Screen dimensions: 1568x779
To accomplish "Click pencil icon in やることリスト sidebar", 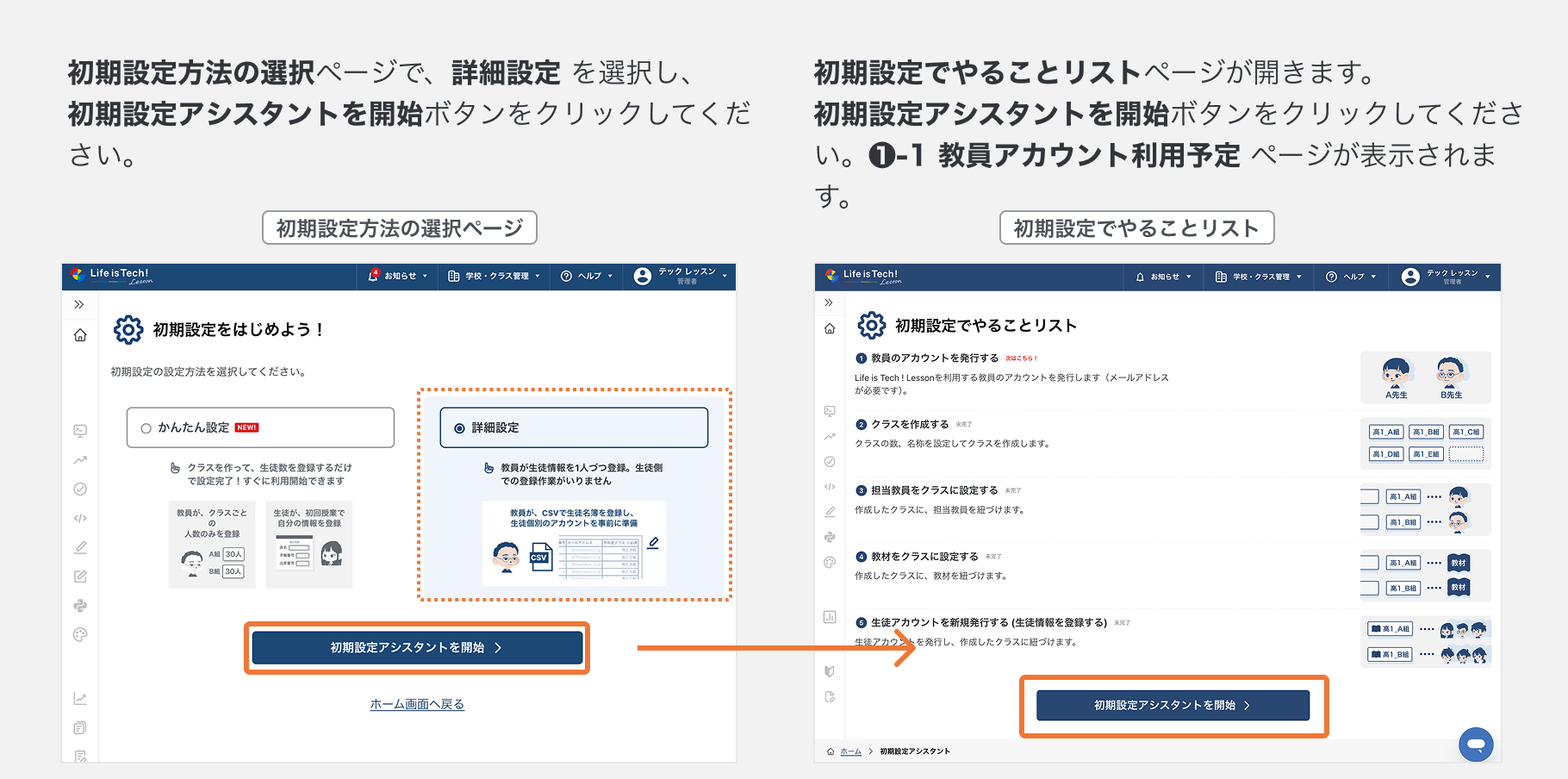I will (x=830, y=512).
